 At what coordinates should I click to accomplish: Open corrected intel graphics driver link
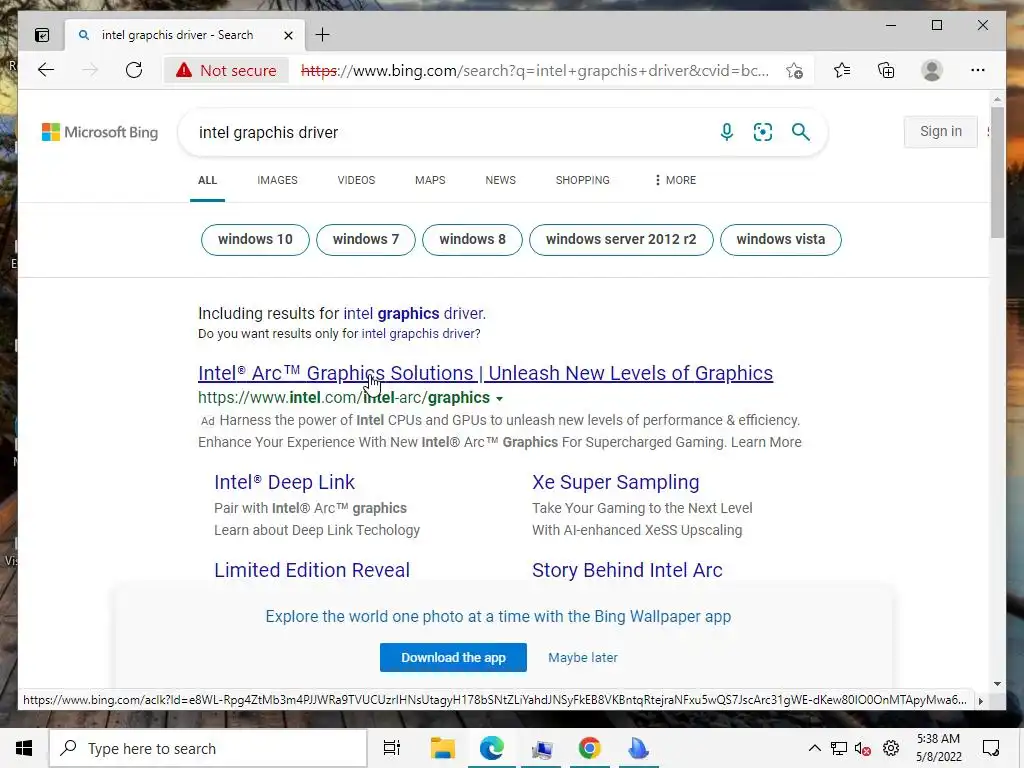point(414,313)
